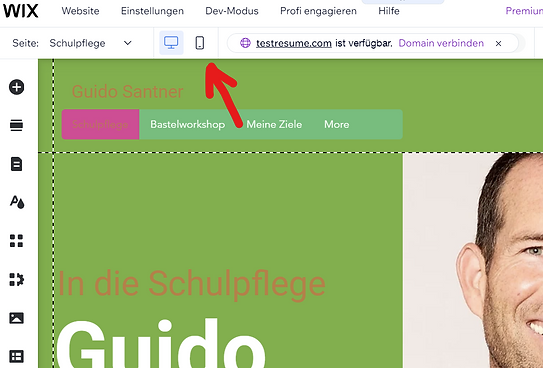
Task: Select the Meine Ziele nav tab
Action: [274, 124]
